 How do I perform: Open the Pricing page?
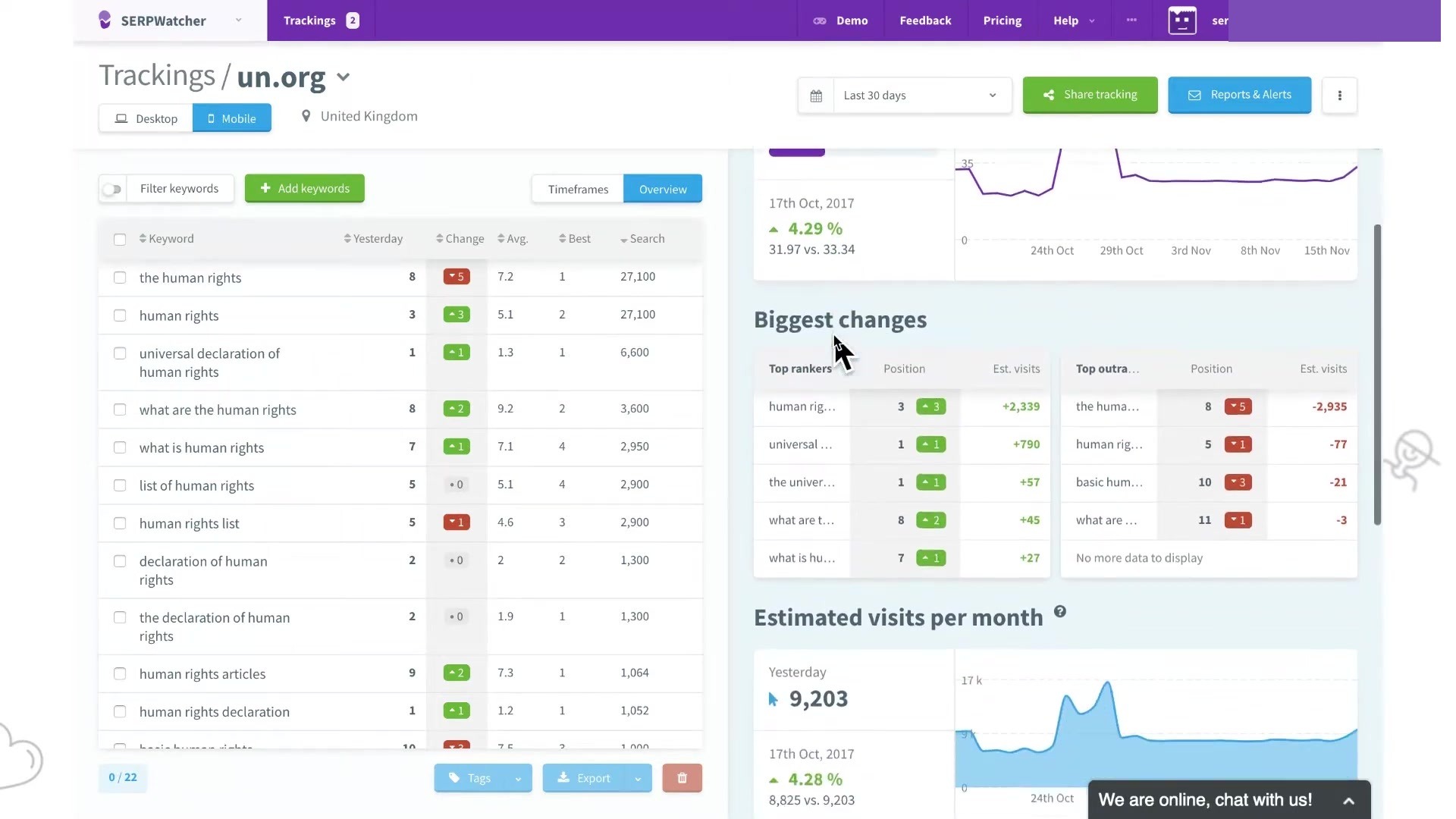pyautogui.click(x=1003, y=20)
